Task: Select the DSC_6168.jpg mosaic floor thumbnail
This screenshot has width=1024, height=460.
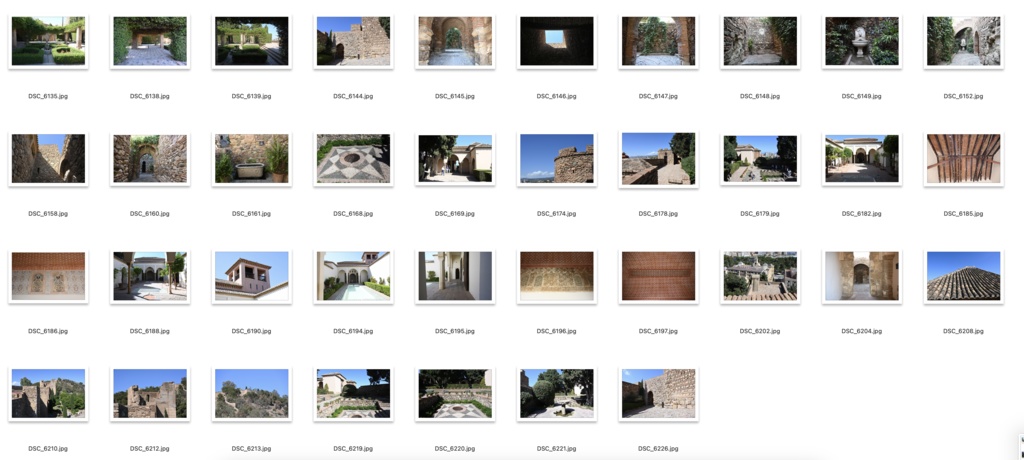Action: (353, 159)
